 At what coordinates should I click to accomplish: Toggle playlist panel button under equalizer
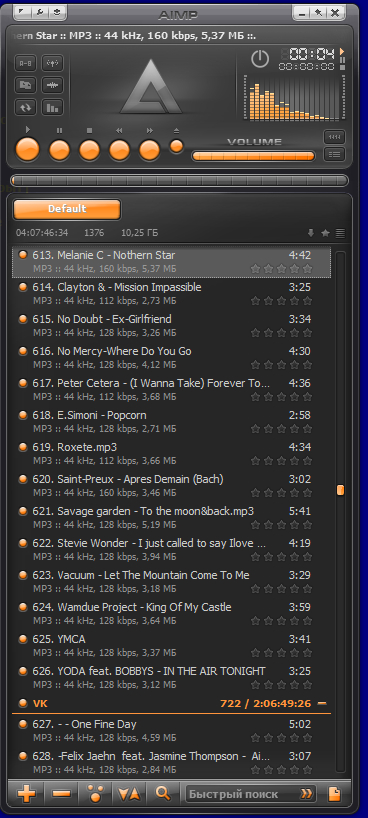click(x=334, y=154)
